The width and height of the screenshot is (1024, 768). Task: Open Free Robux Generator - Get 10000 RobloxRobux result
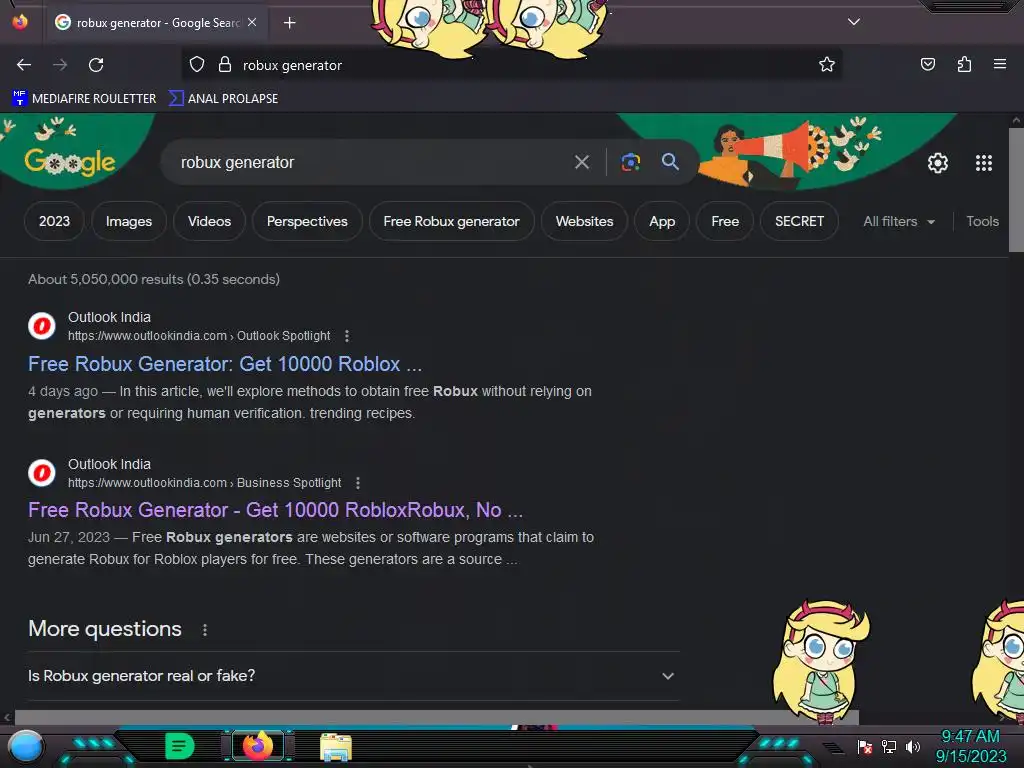tap(276, 509)
